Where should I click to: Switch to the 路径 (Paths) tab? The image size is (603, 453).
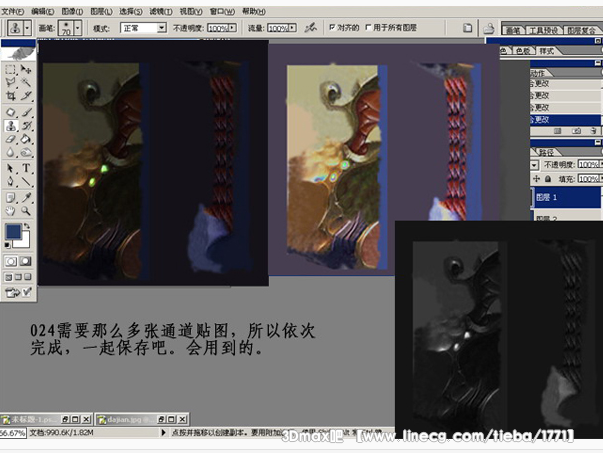tap(546, 152)
